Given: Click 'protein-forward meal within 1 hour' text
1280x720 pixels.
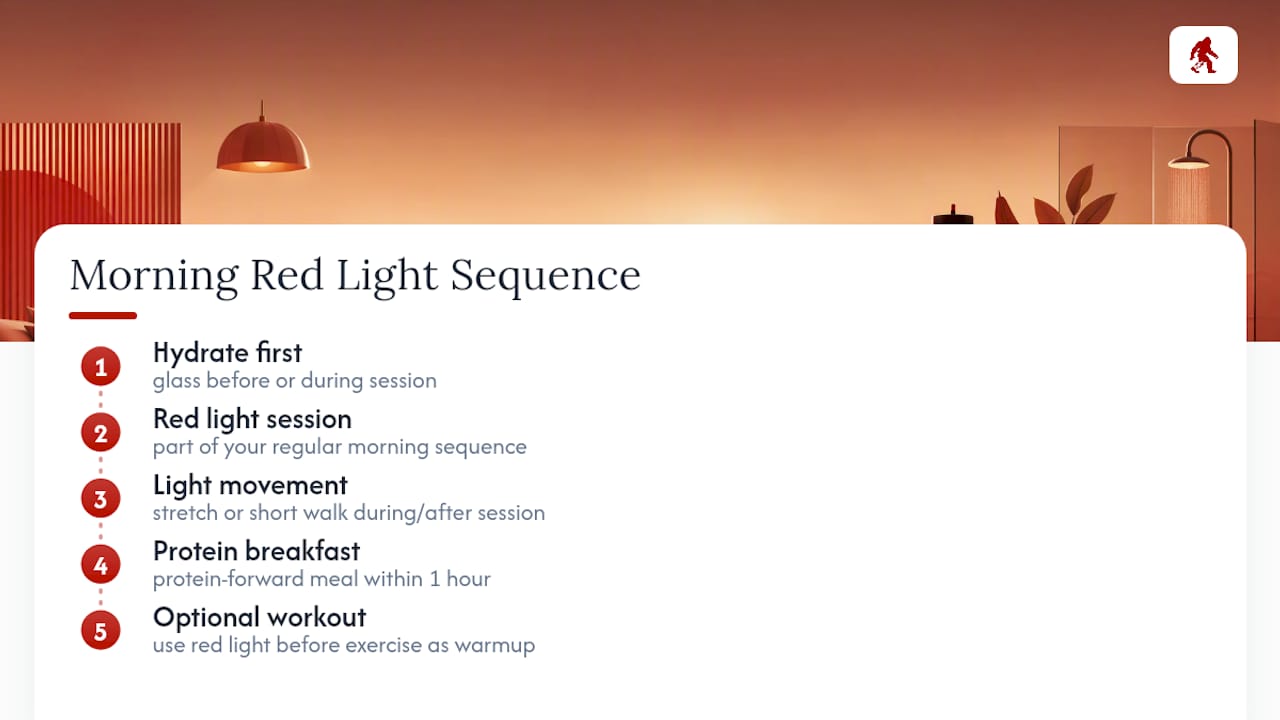Looking at the screenshot, I should 322,579.
